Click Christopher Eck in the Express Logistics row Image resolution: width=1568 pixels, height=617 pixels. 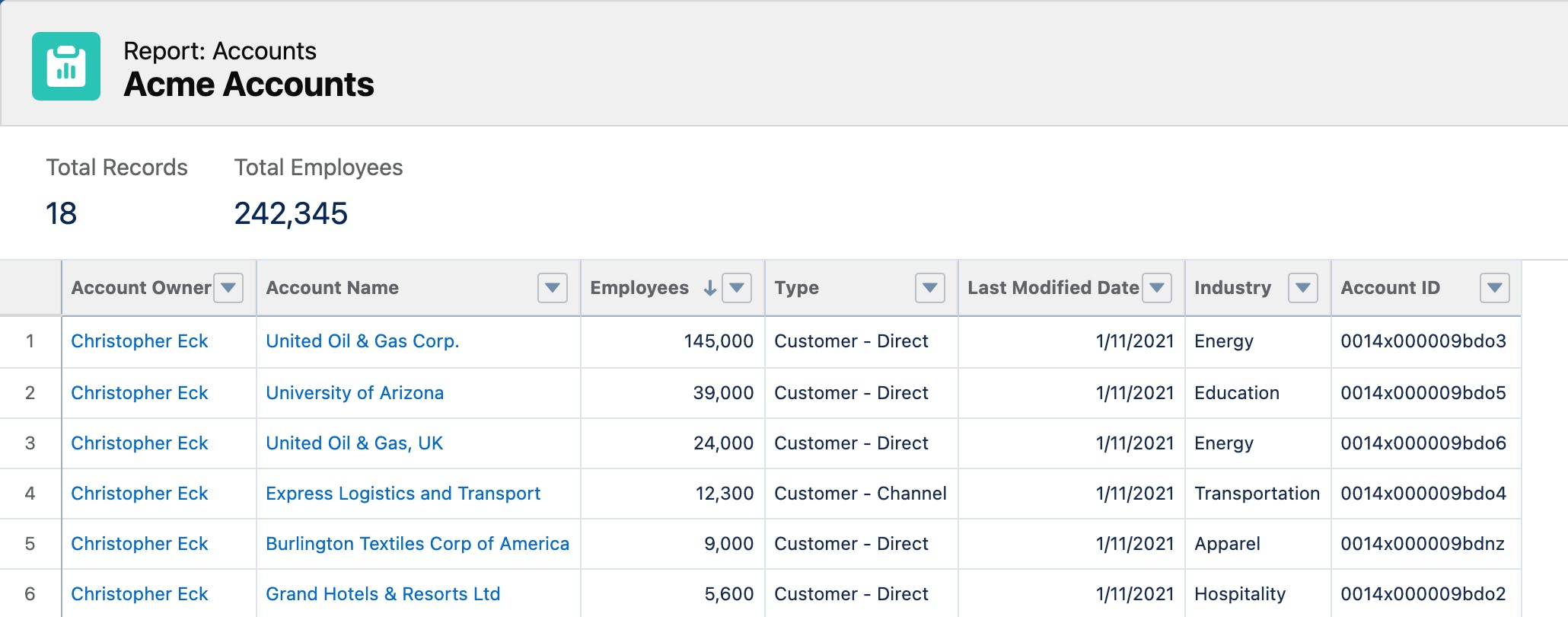tap(139, 494)
